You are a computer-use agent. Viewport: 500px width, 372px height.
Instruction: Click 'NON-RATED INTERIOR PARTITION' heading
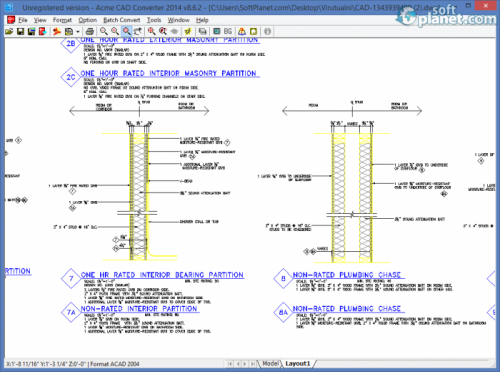coord(139,309)
